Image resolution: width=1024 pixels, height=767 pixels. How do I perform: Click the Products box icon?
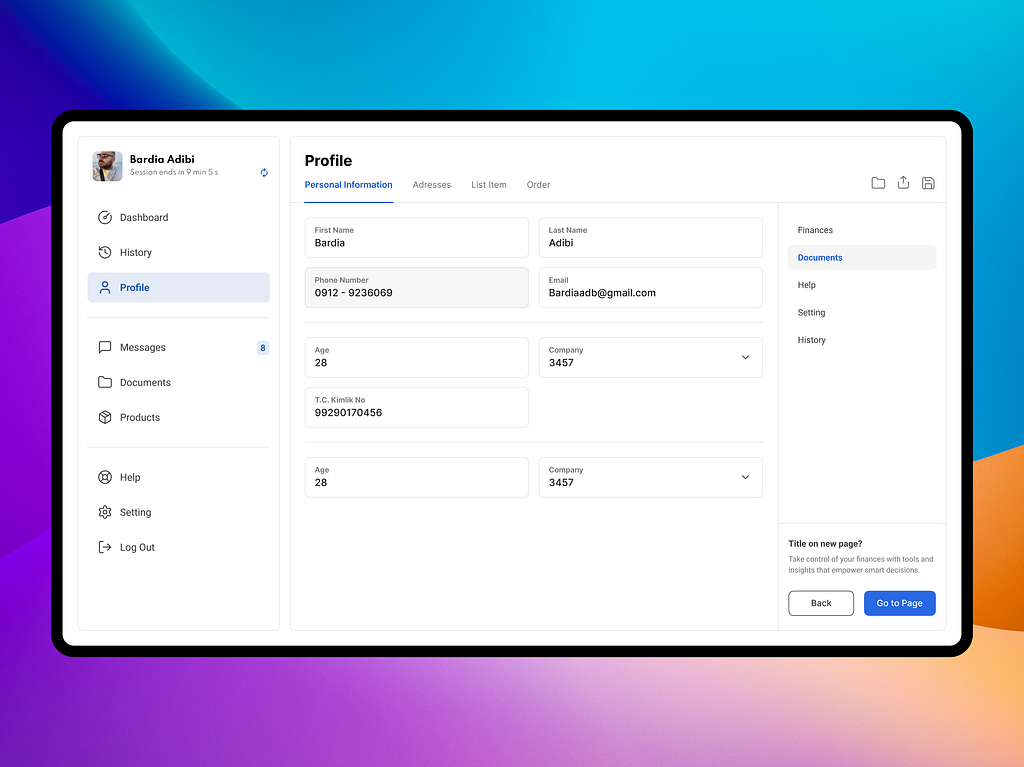click(104, 417)
